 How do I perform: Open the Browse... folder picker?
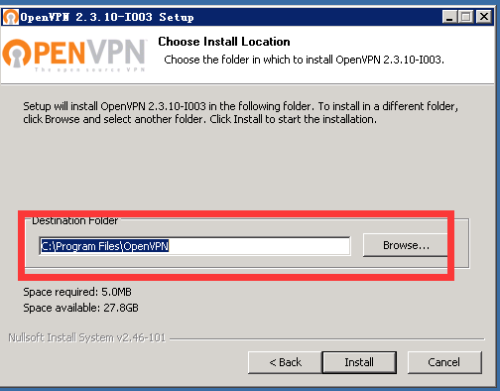tap(405, 245)
